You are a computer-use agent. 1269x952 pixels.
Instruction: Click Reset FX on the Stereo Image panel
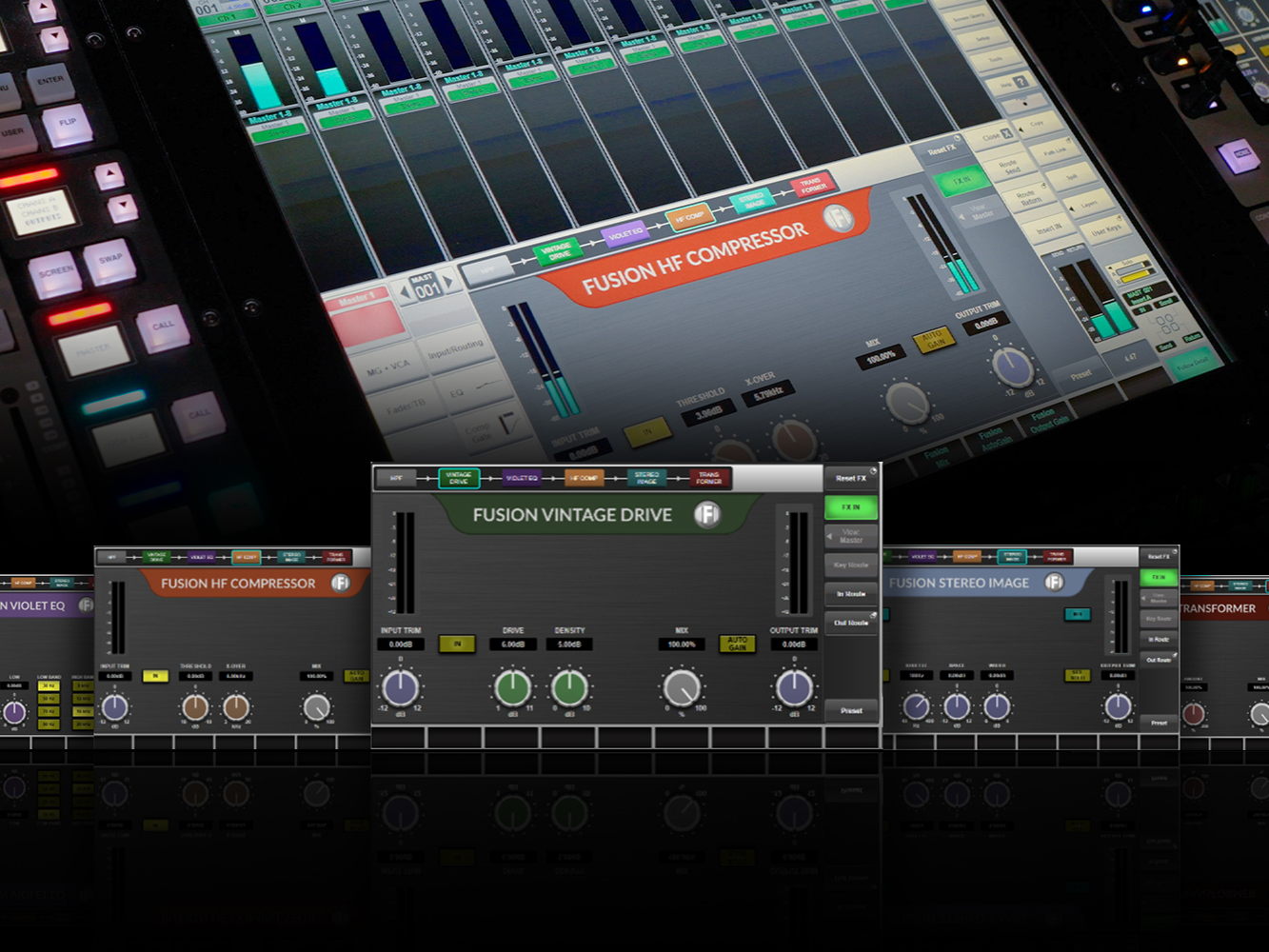1159,556
